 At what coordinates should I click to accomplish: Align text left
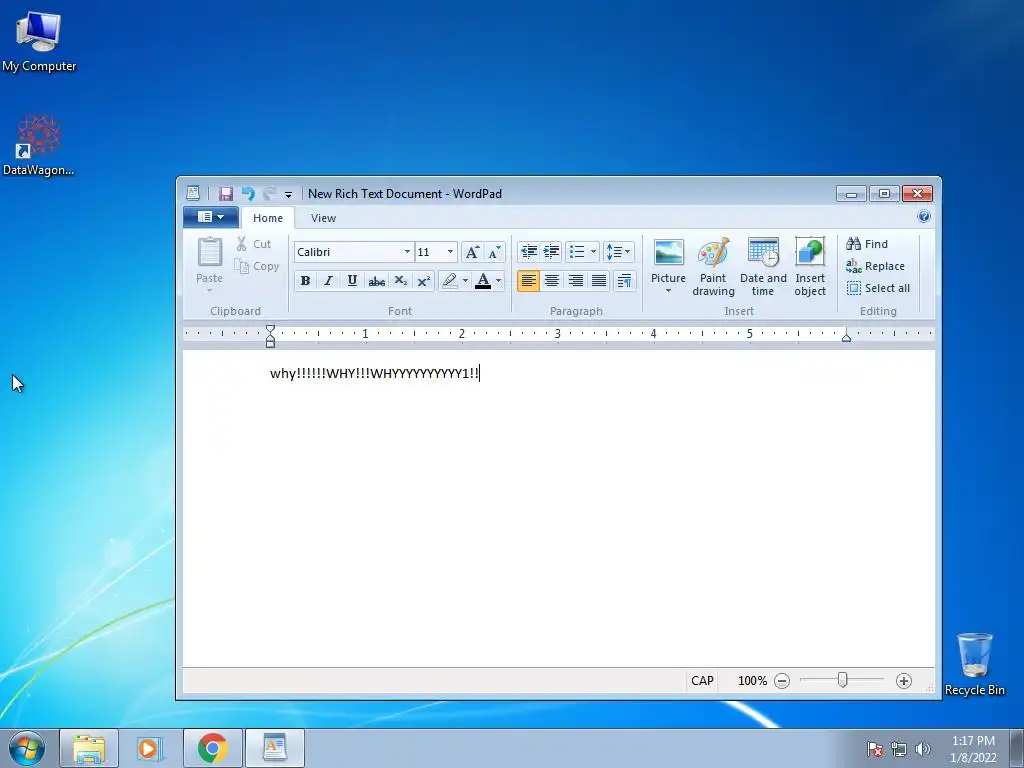(x=528, y=281)
